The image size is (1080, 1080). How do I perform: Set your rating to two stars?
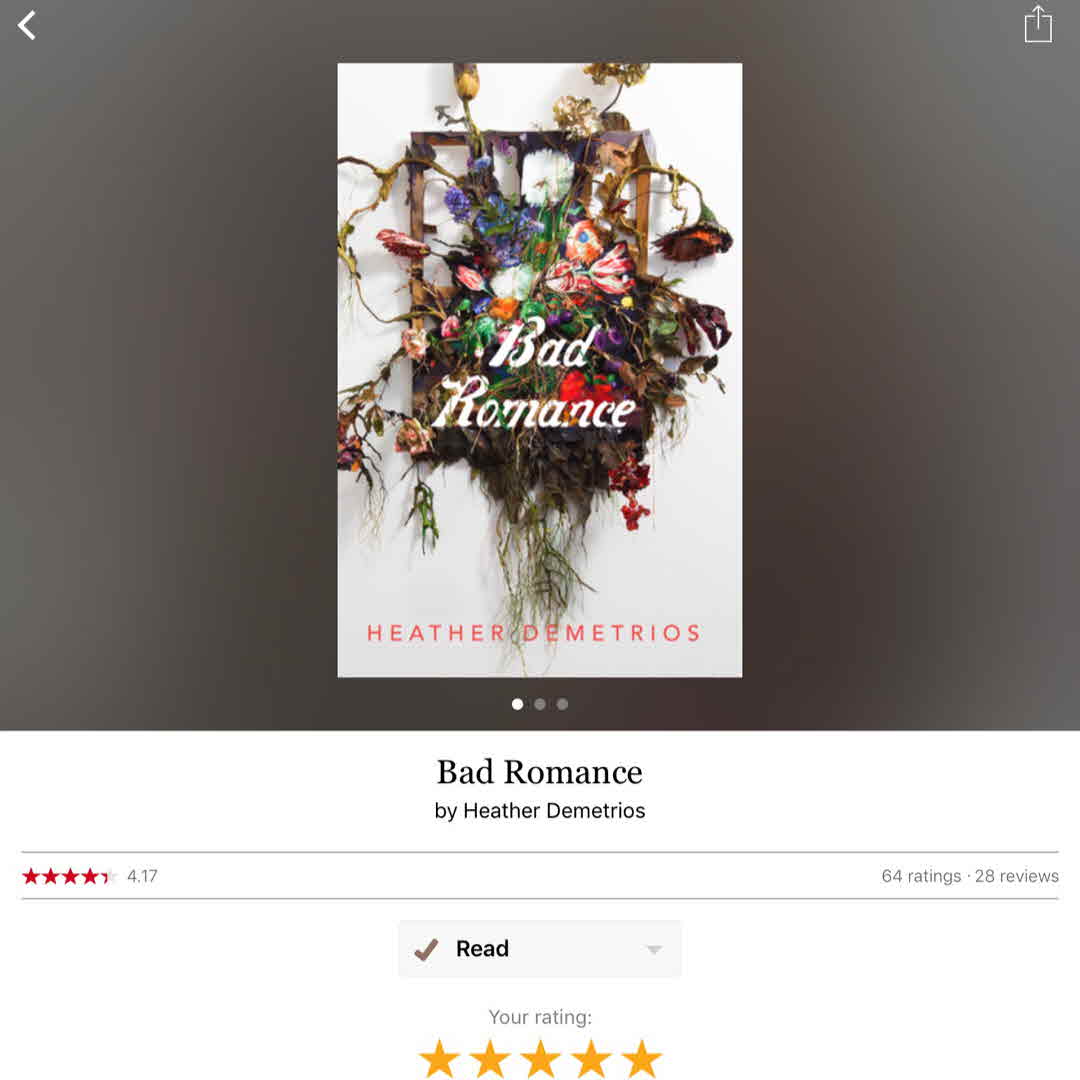(490, 1059)
